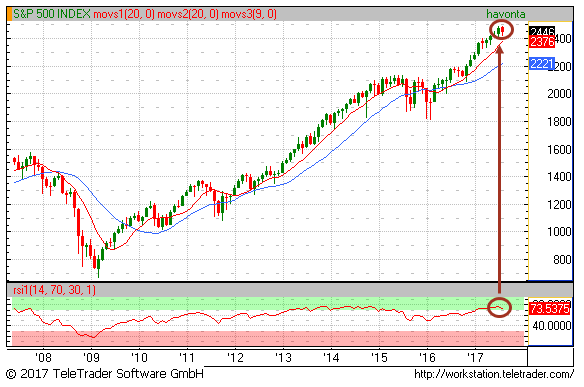Click the 73.5375 RSI value tag

(550, 308)
